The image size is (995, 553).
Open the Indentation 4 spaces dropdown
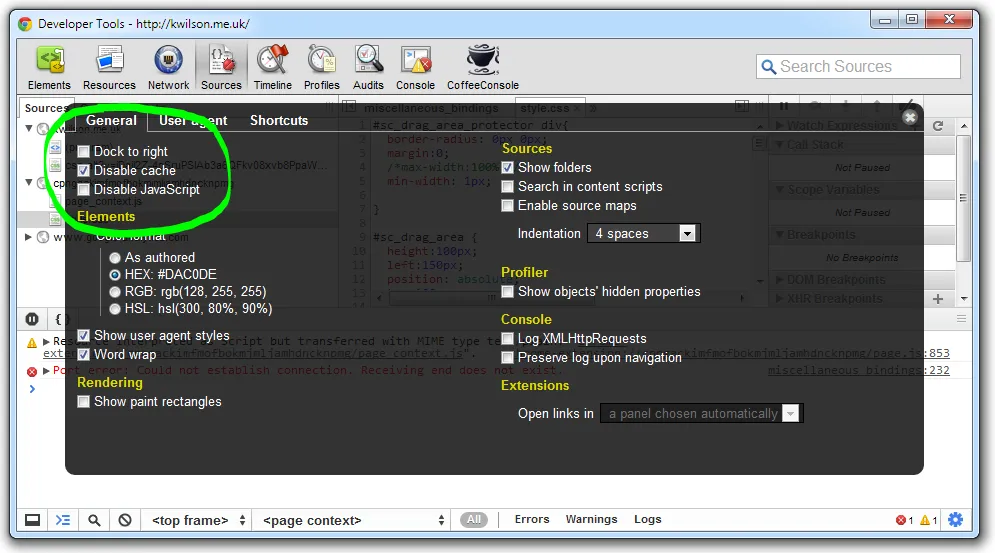tap(643, 234)
